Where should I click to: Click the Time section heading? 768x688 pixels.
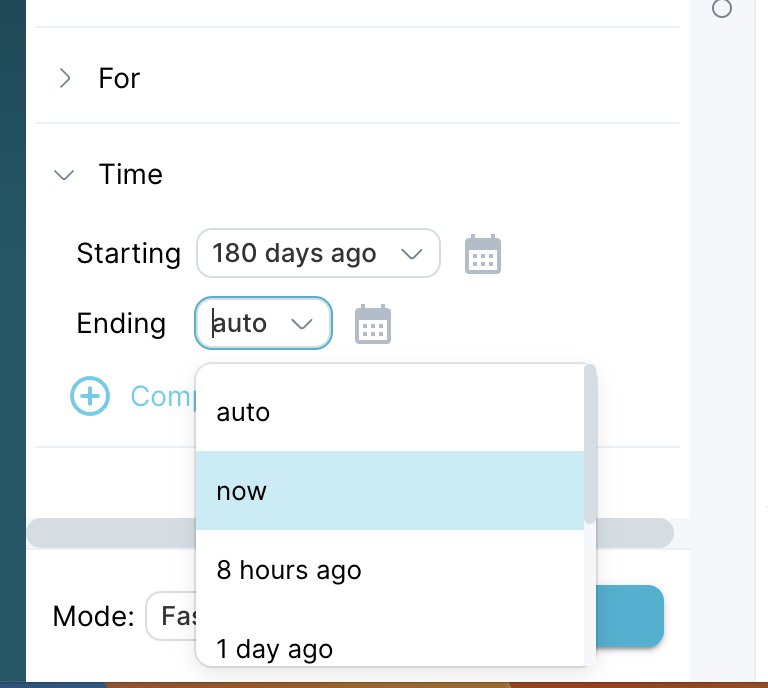(130, 174)
